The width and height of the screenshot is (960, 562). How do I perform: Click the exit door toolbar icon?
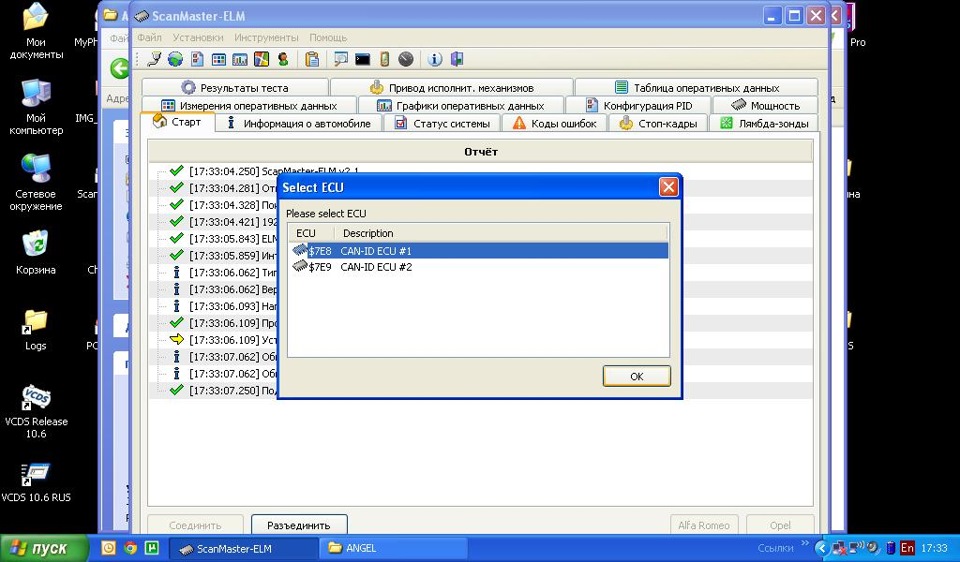457,59
